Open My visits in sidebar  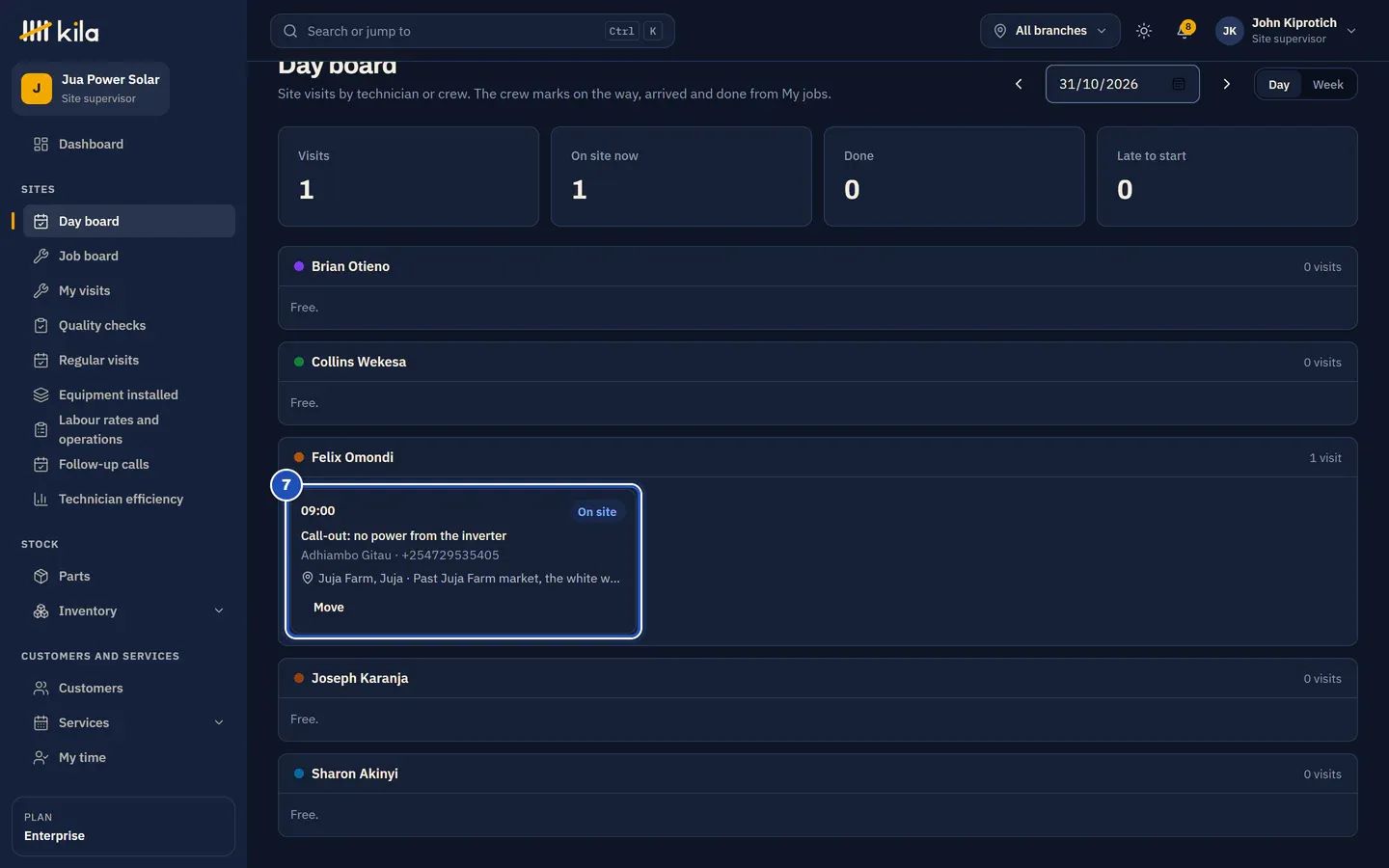tap(129, 291)
